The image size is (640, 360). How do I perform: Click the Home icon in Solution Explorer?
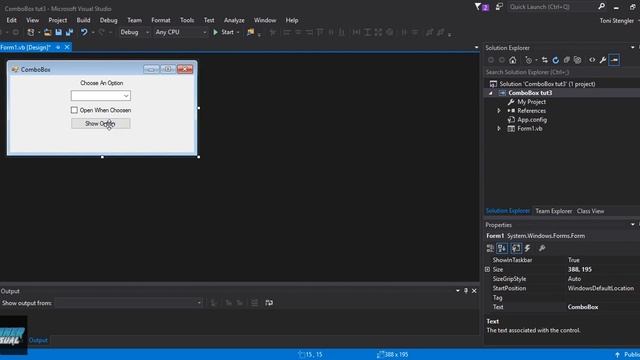513,60
